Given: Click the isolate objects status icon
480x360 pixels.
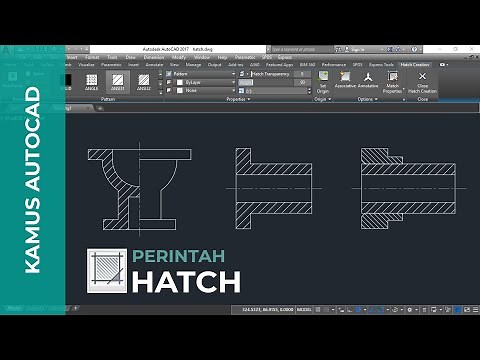Looking at the screenshot, I should pyautogui.click(x=448, y=310).
